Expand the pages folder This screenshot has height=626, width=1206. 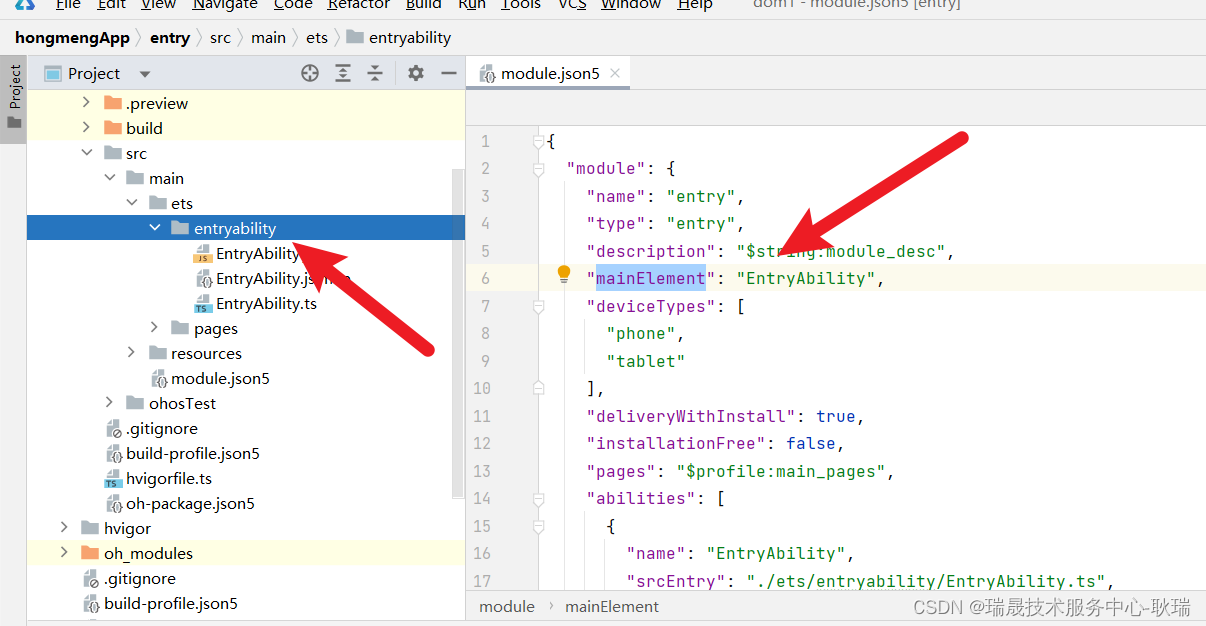[155, 328]
